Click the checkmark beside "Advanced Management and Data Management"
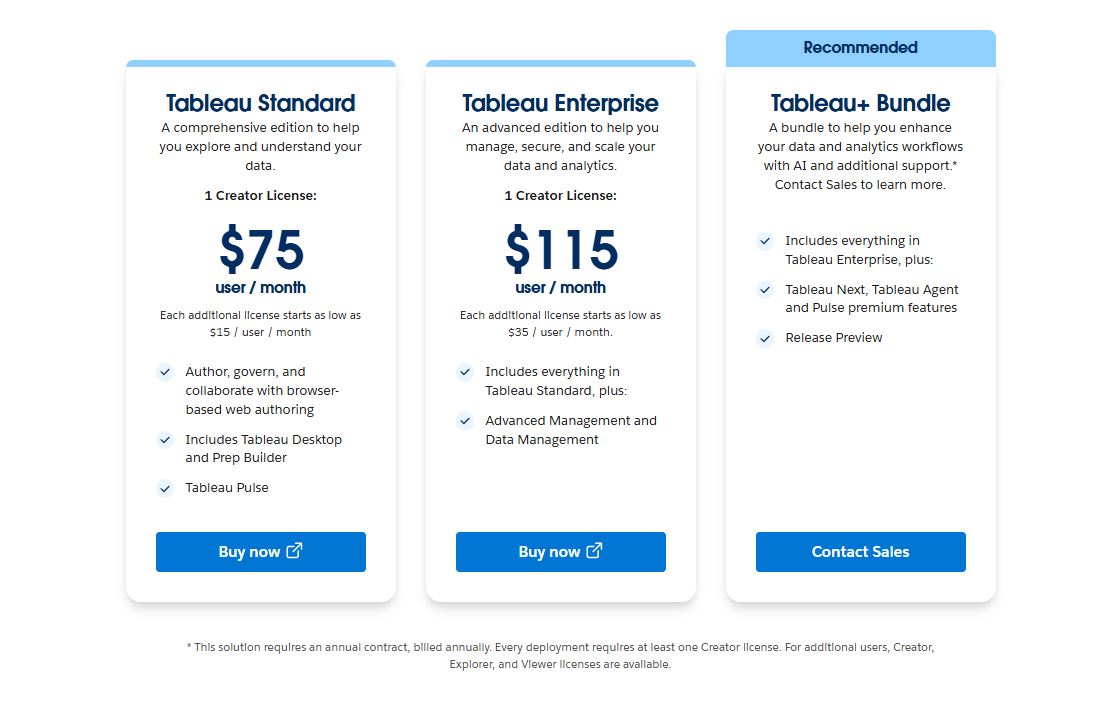 (465, 421)
